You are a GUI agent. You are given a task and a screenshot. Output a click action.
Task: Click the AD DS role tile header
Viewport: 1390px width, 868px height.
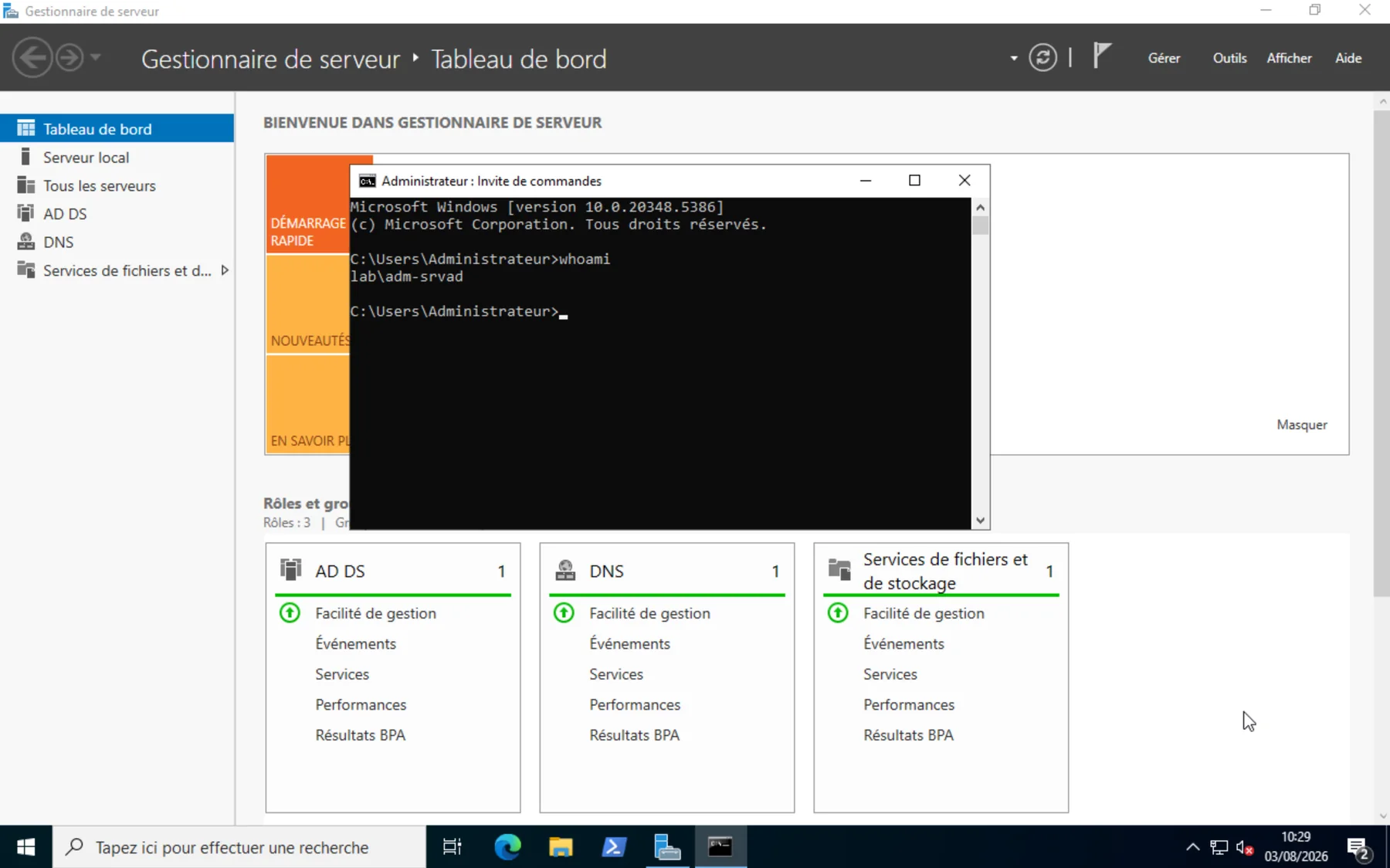click(x=393, y=571)
